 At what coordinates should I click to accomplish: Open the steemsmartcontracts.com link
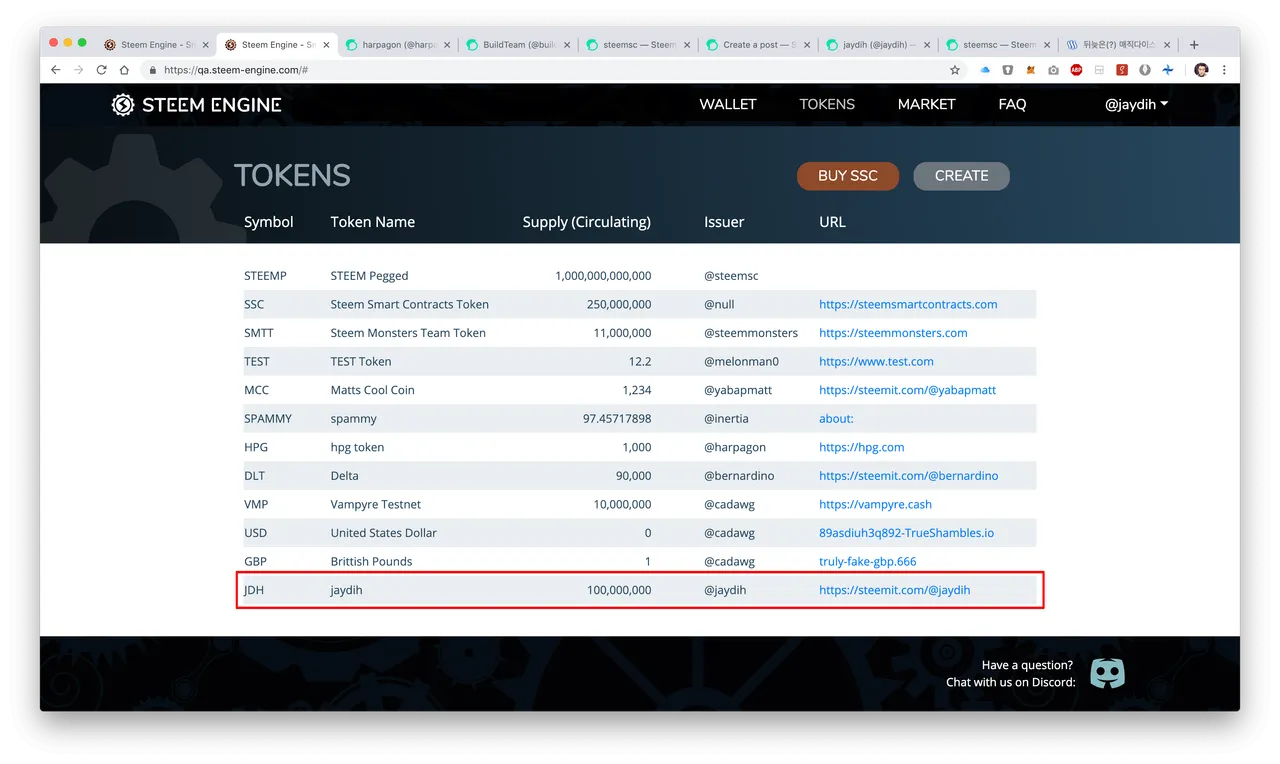908,304
